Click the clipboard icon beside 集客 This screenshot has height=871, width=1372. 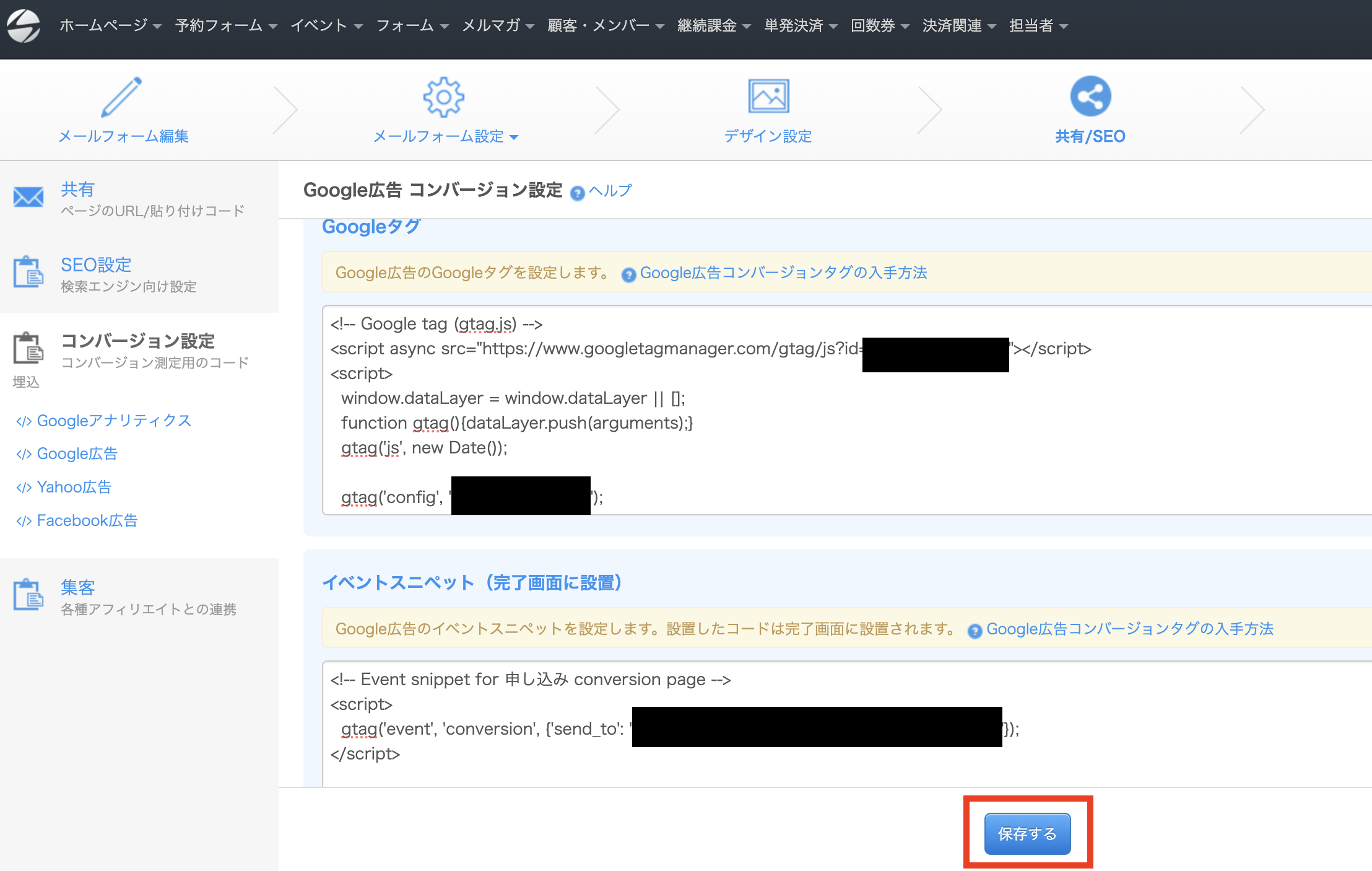[28, 595]
